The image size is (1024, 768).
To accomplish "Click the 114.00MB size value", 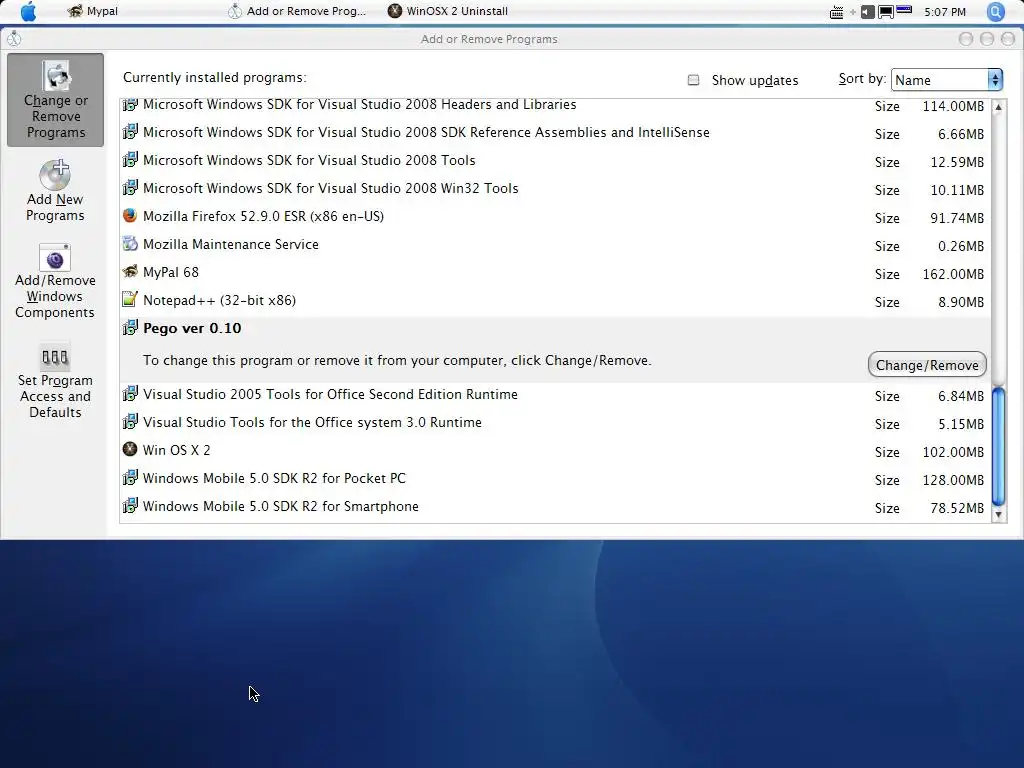I will (953, 106).
